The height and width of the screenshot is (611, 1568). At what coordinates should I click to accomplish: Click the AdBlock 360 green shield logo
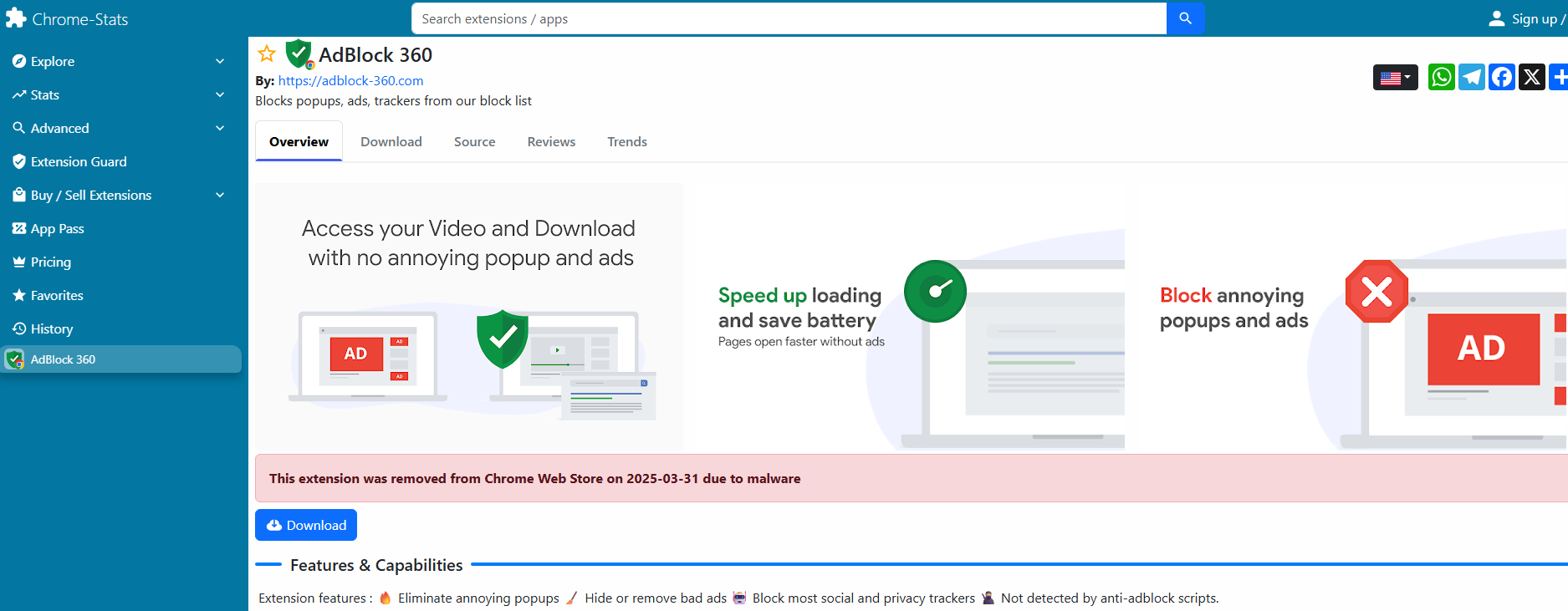299,54
